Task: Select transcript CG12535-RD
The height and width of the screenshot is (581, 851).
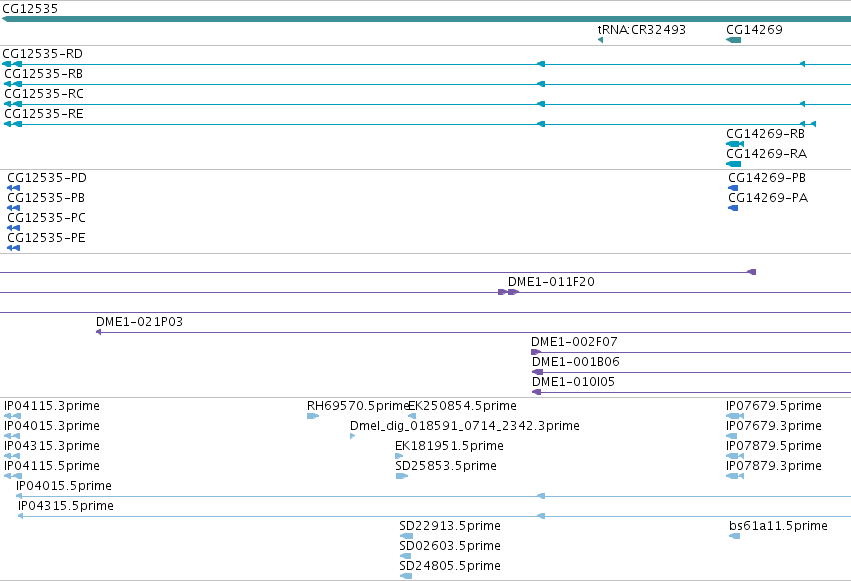Action: 42,54
